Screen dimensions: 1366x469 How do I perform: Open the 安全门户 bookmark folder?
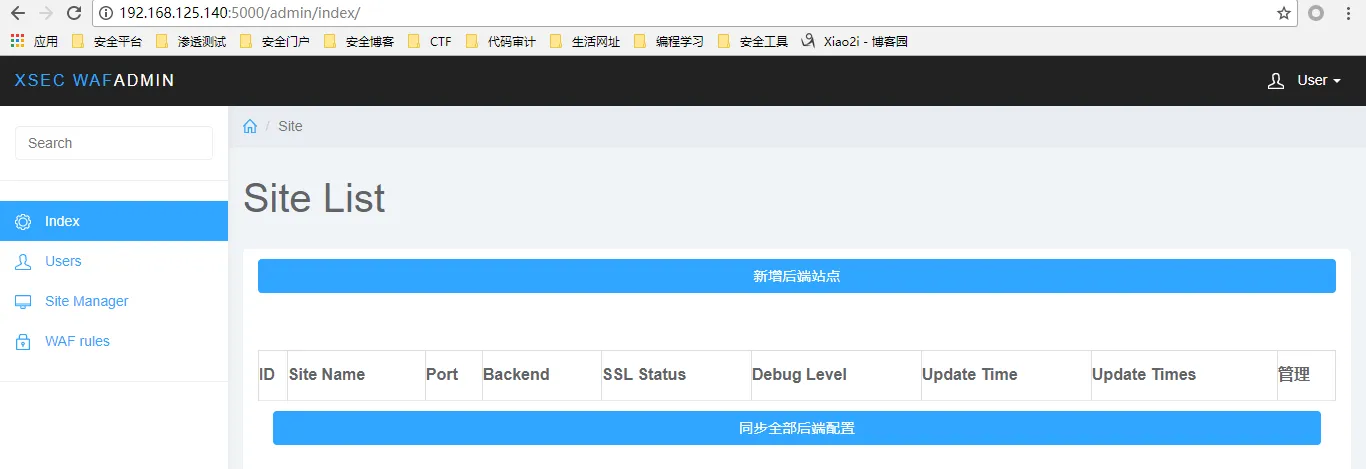click(x=274, y=42)
